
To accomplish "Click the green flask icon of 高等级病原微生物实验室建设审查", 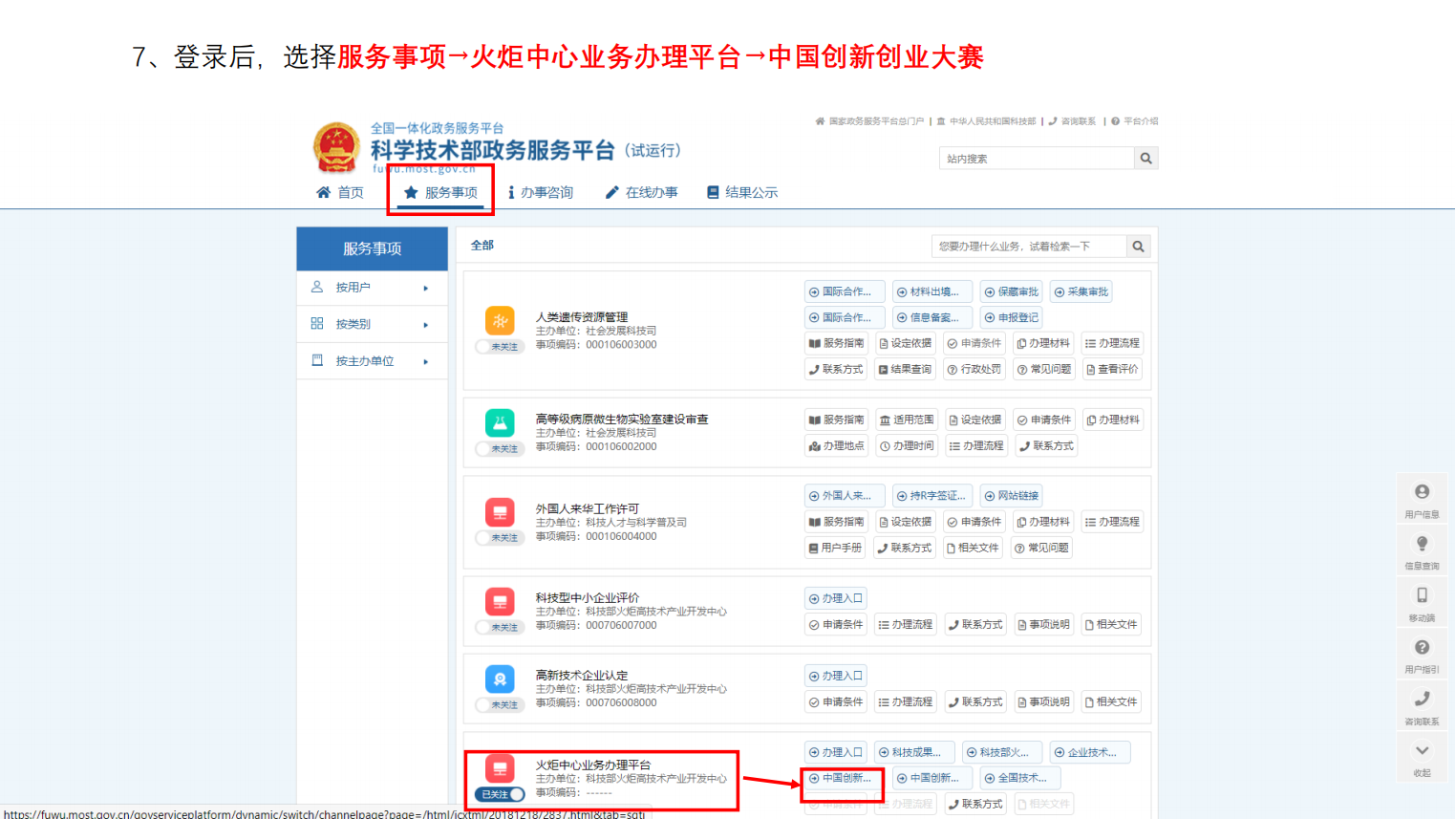I will [x=500, y=422].
